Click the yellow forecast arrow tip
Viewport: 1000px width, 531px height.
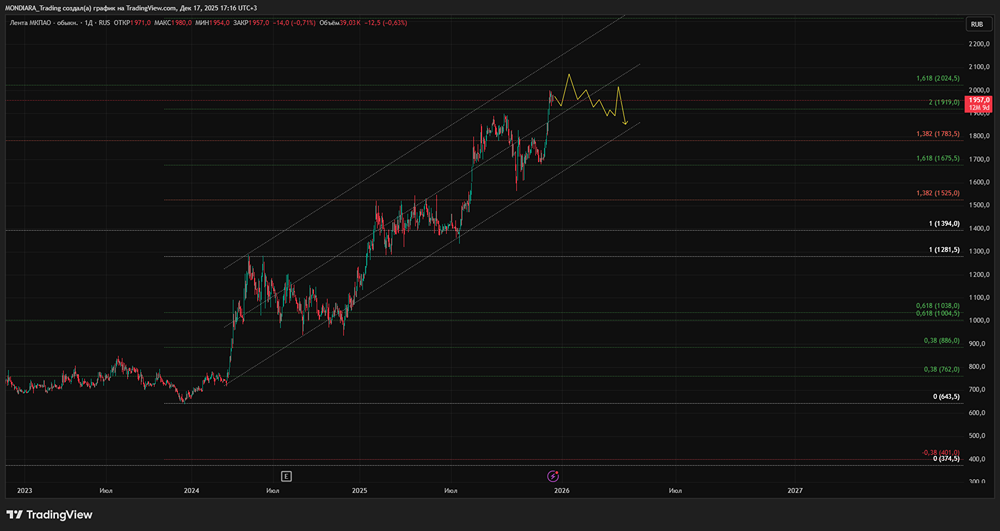point(625,125)
